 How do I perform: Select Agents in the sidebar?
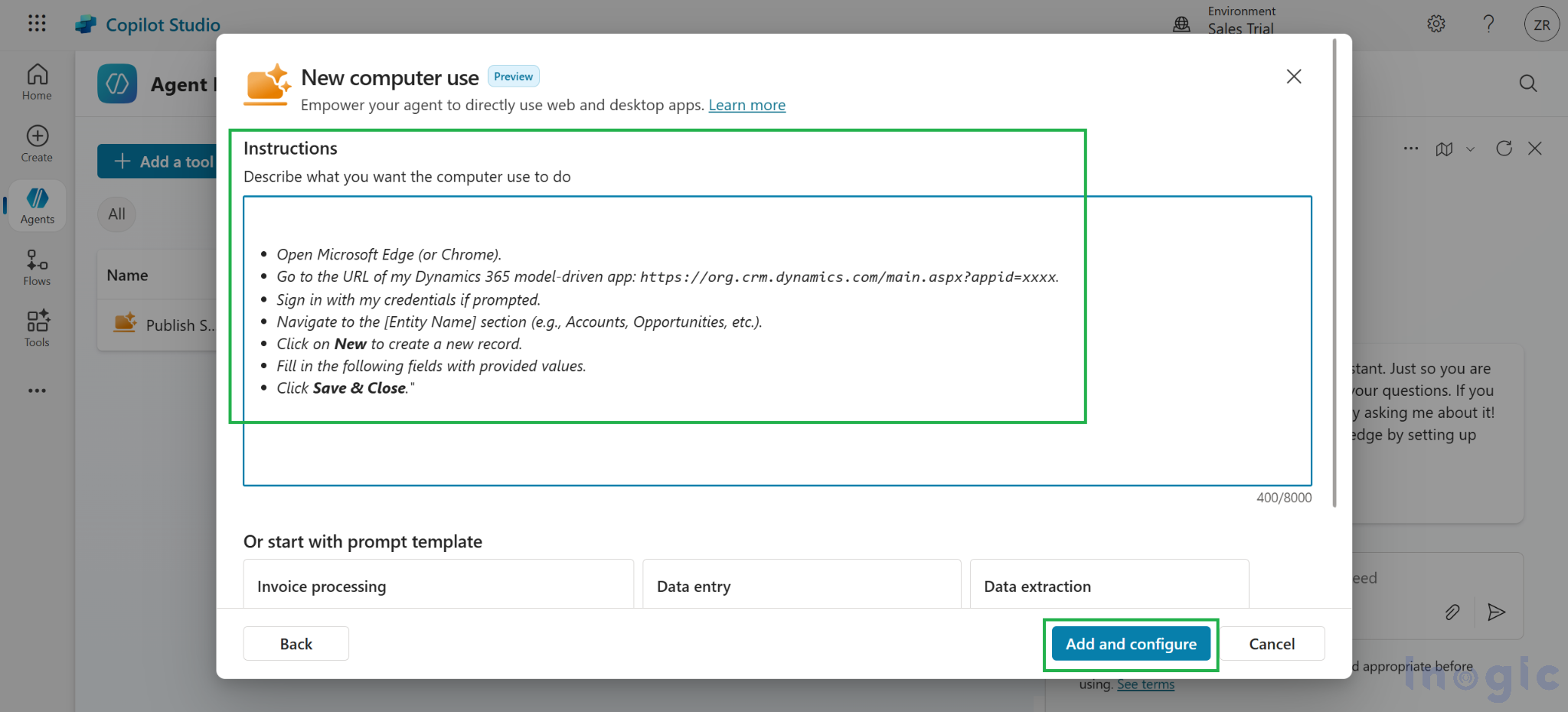pyautogui.click(x=37, y=206)
